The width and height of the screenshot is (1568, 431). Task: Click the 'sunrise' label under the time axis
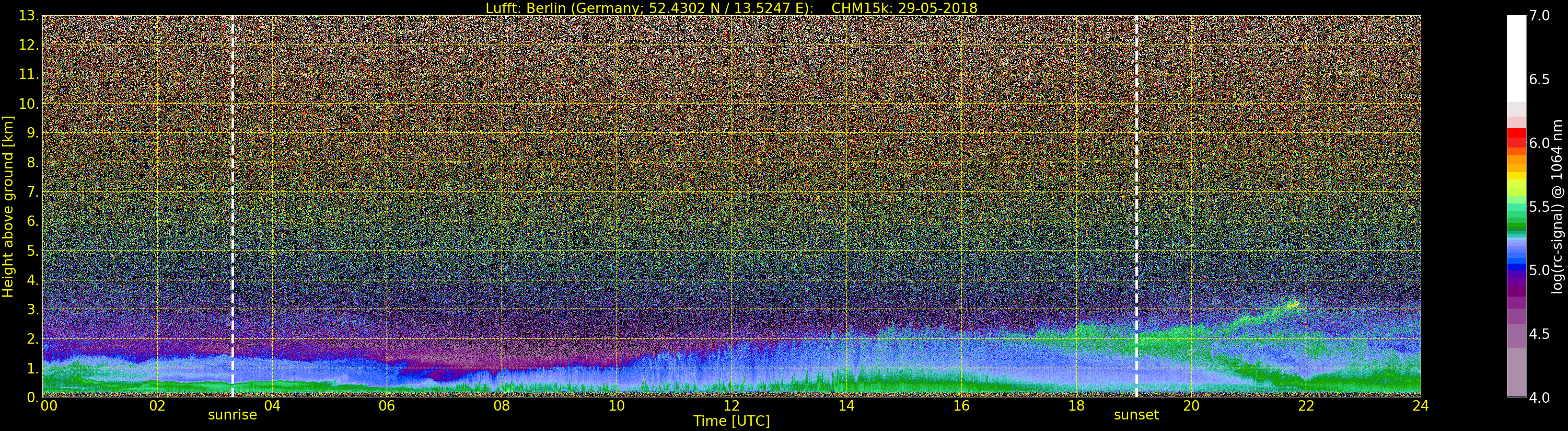pyautogui.click(x=233, y=415)
